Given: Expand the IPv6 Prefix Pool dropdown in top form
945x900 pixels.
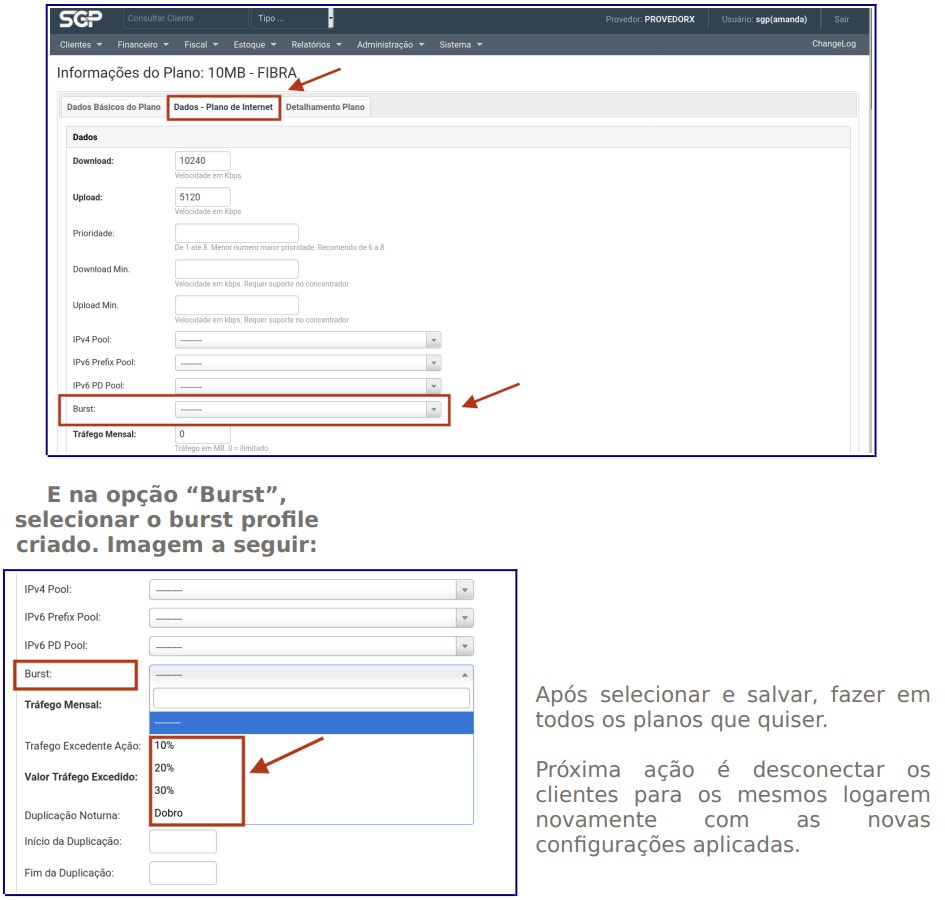Looking at the screenshot, I should (307, 363).
